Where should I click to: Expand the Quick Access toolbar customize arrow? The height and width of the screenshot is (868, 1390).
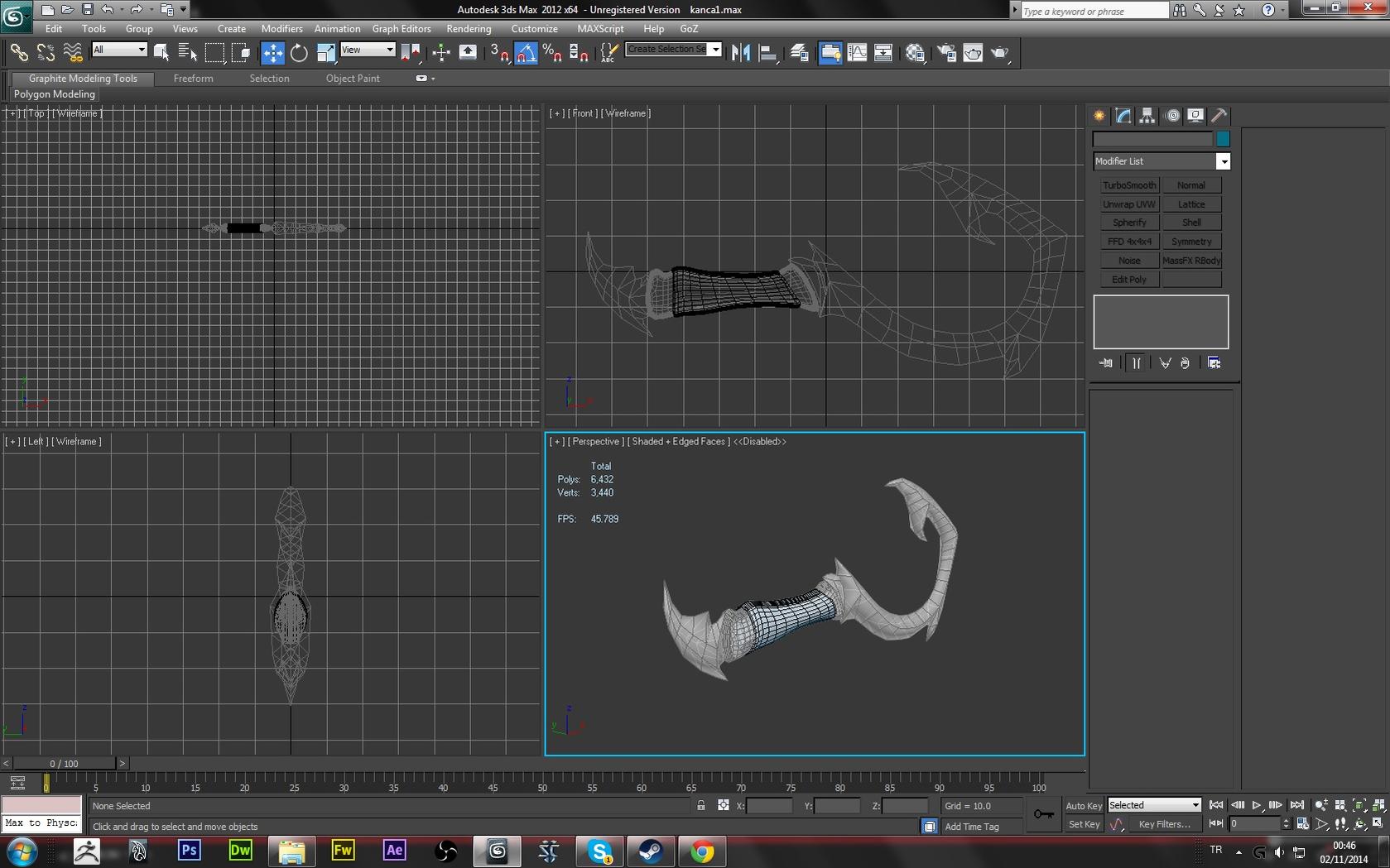tap(183, 10)
